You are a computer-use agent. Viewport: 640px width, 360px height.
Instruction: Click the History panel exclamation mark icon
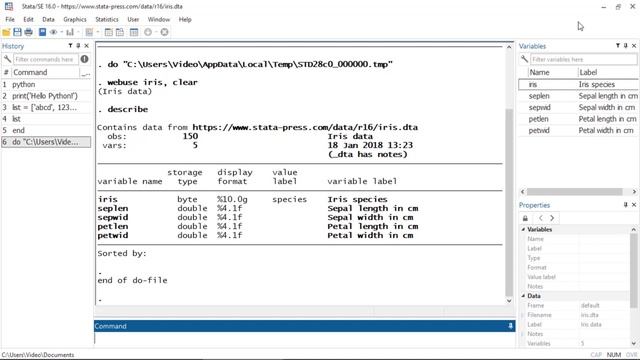click(x=84, y=59)
